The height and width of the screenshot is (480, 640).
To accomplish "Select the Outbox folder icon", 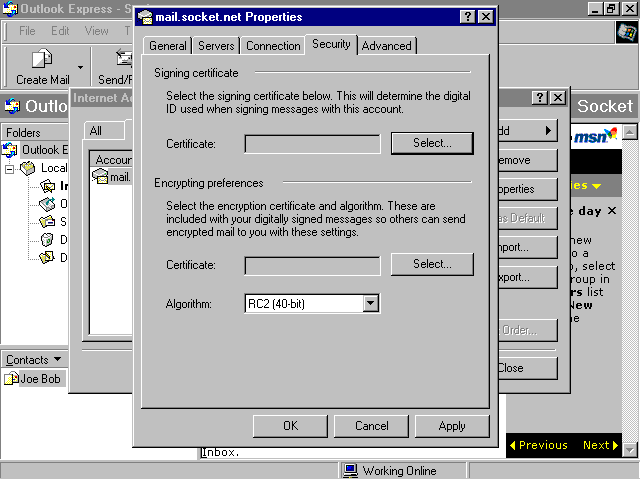I will tap(47, 204).
